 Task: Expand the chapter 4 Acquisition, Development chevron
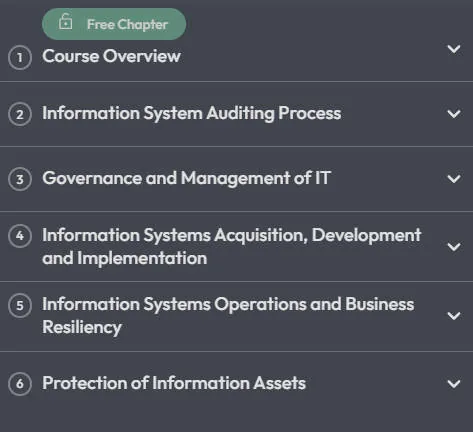click(x=454, y=247)
